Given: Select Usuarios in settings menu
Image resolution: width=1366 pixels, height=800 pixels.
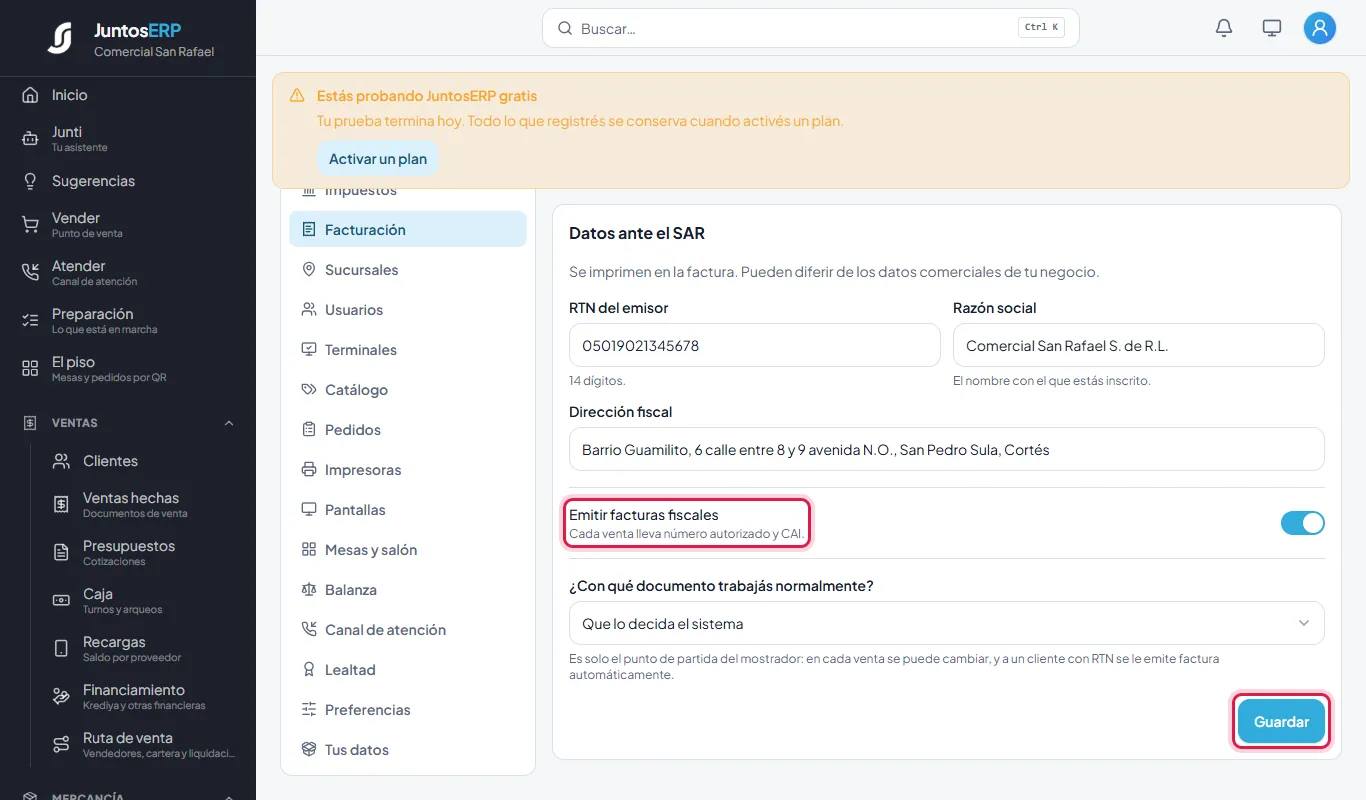Looking at the screenshot, I should [x=408, y=310].
